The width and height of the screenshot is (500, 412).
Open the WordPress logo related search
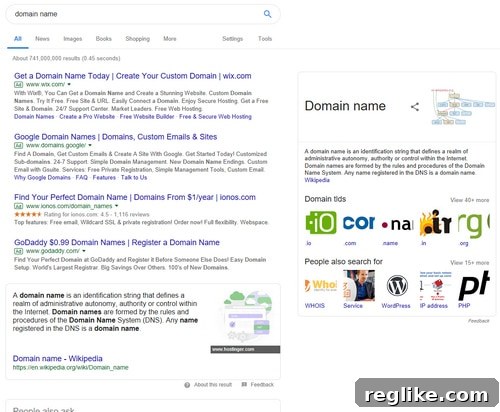397,286
